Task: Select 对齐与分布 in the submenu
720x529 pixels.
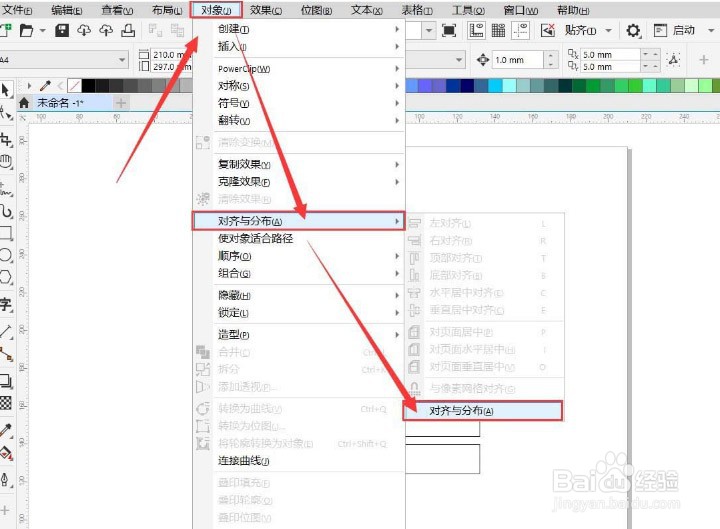Action: pos(483,411)
